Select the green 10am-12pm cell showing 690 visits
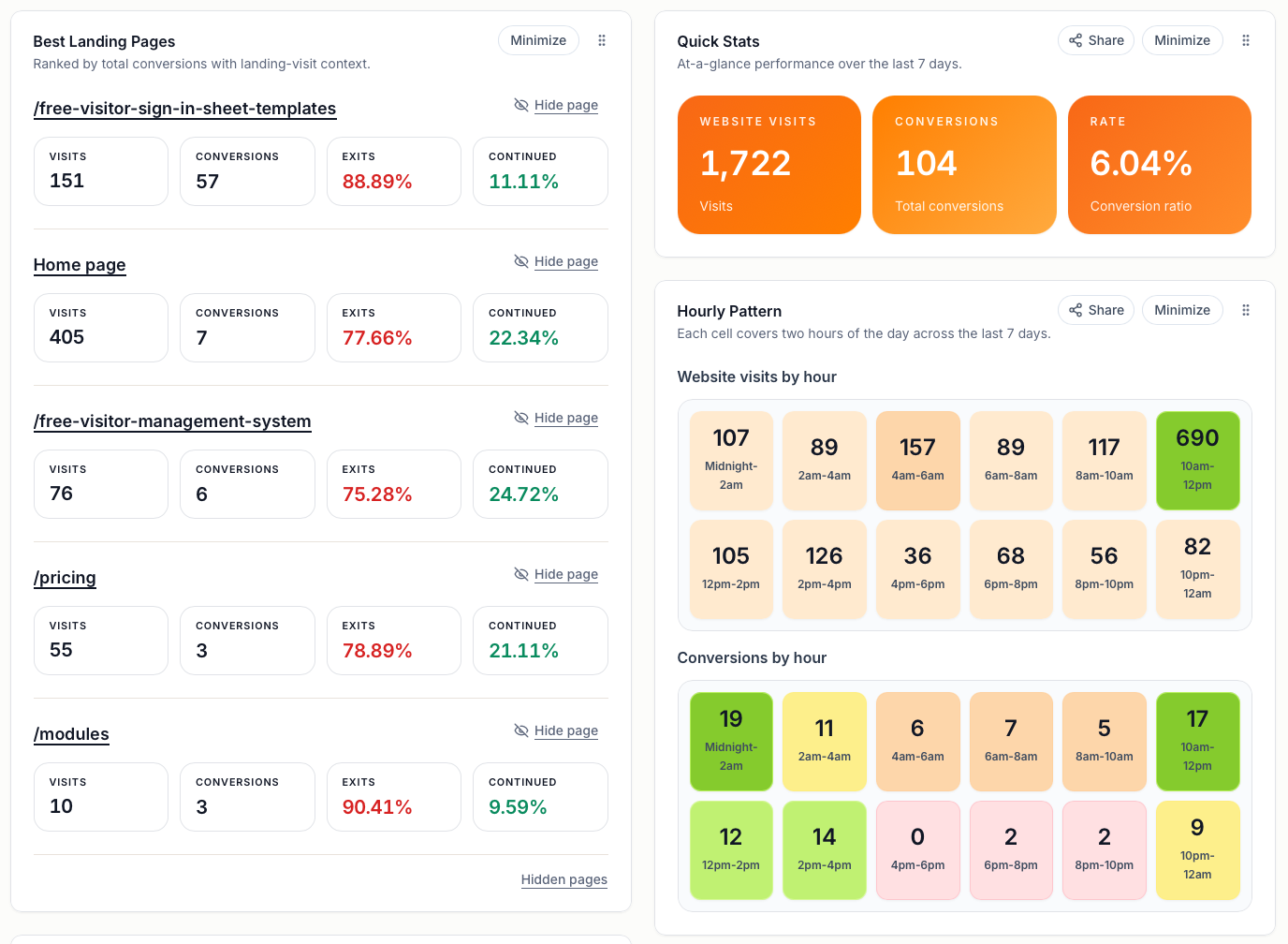Screen dimensions: 1288x944 pos(1197,461)
